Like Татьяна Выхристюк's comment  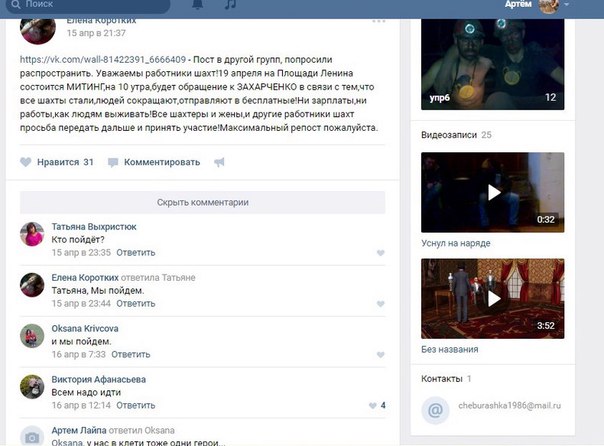click(x=381, y=253)
